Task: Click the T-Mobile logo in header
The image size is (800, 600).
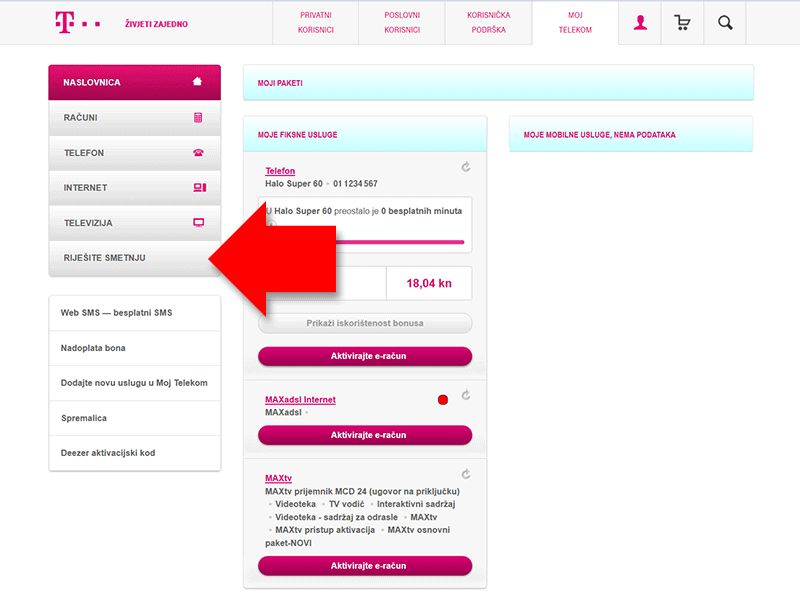Action: click(x=78, y=22)
